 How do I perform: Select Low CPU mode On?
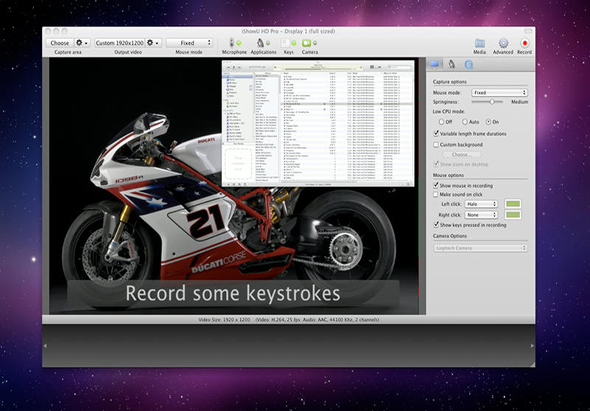tap(488, 122)
